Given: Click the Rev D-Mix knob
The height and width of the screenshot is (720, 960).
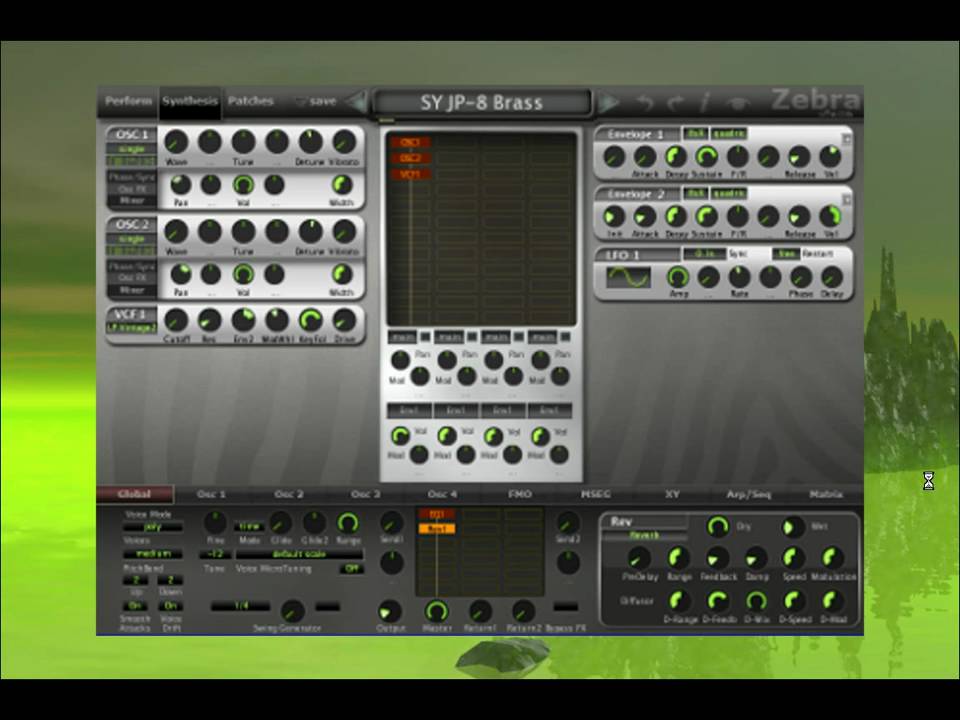Looking at the screenshot, I should pyautogui.click(x=757, y=601).
